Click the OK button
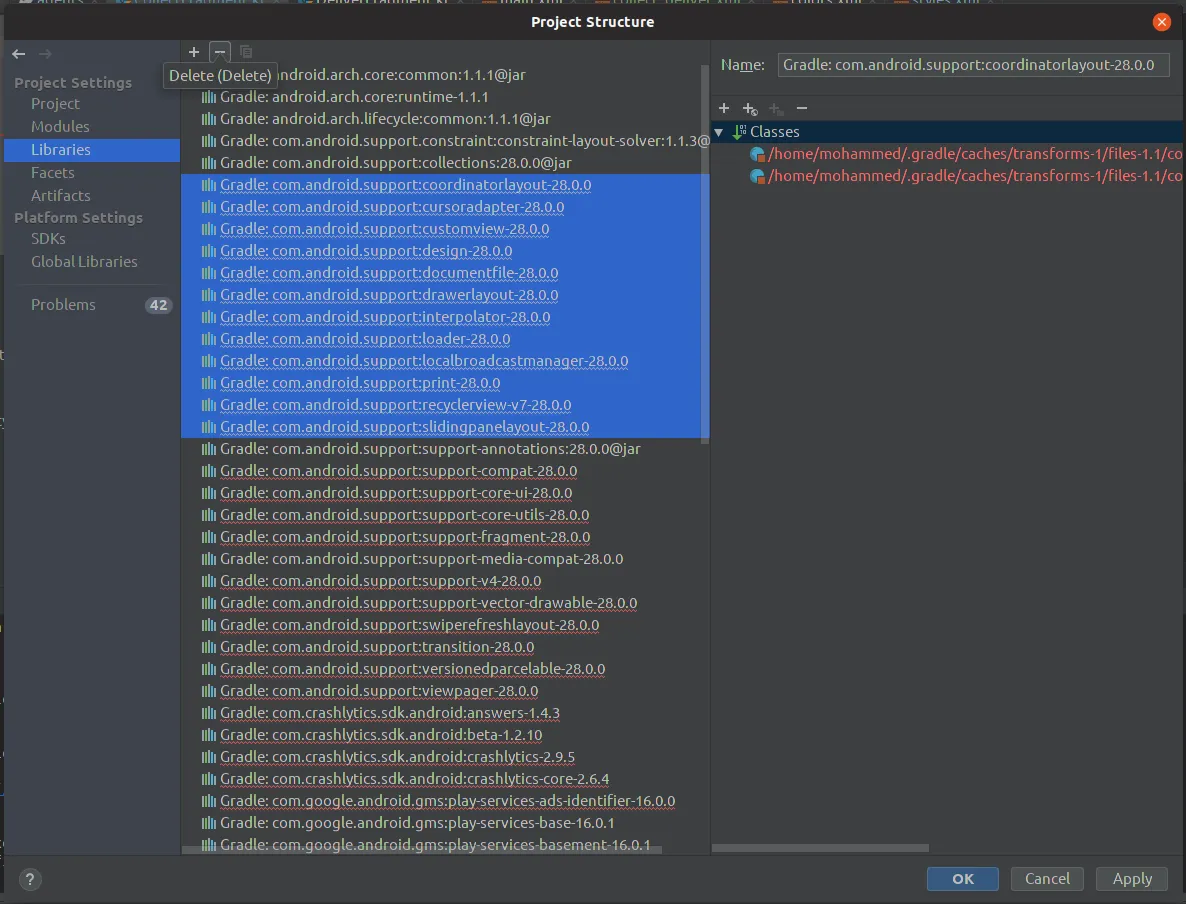Viewport: 1186px width, 904px height. (962, 878)
